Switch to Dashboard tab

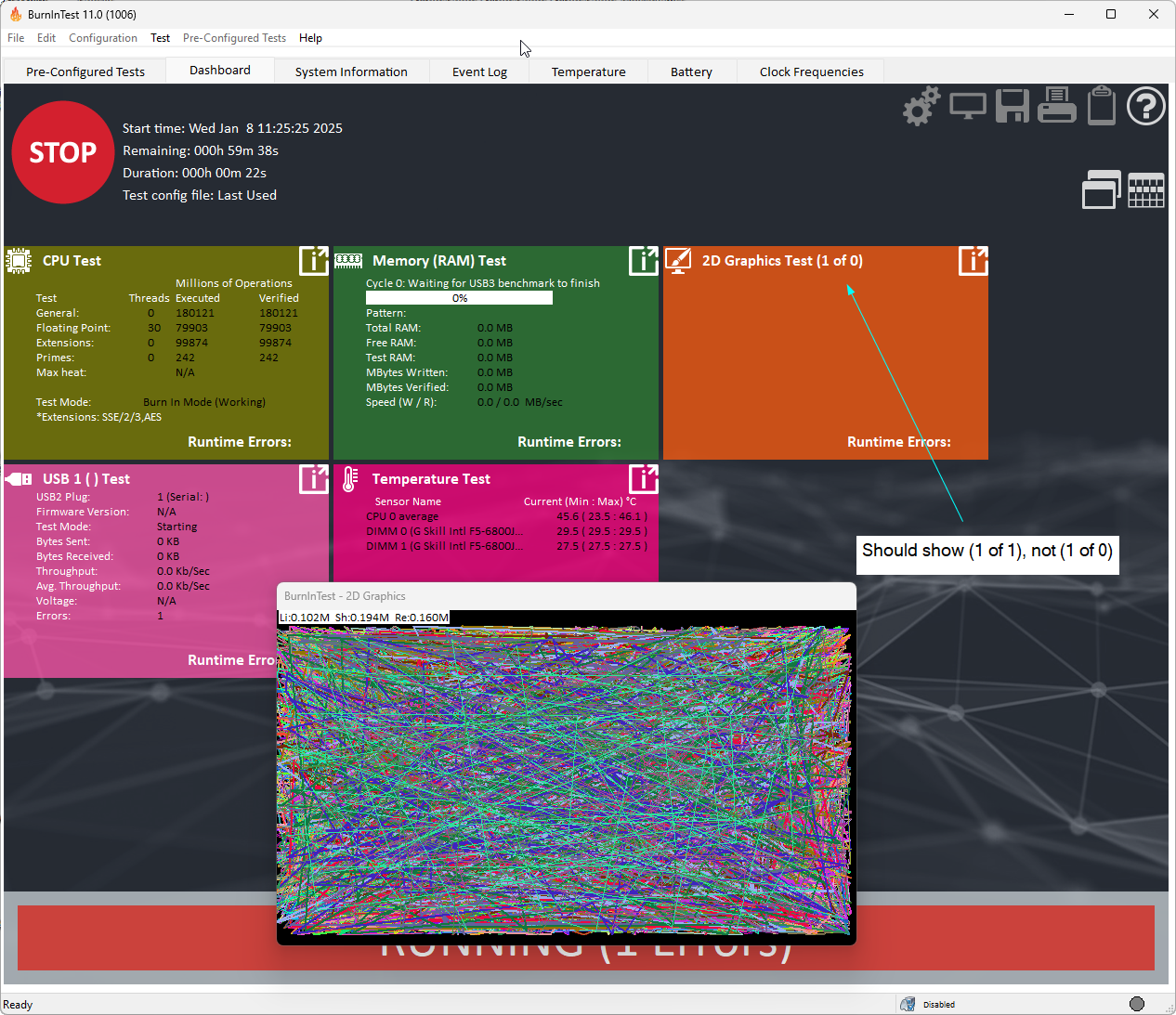[220, 70]
